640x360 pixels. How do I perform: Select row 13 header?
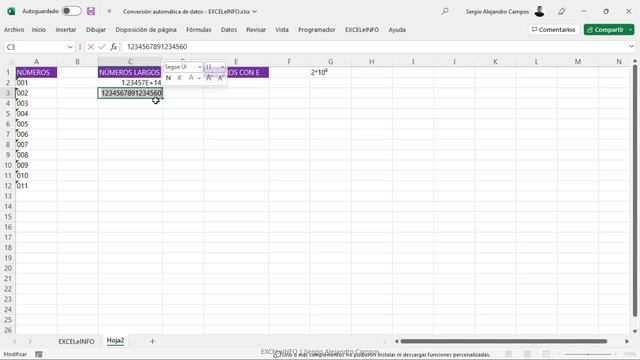point(8,196)
